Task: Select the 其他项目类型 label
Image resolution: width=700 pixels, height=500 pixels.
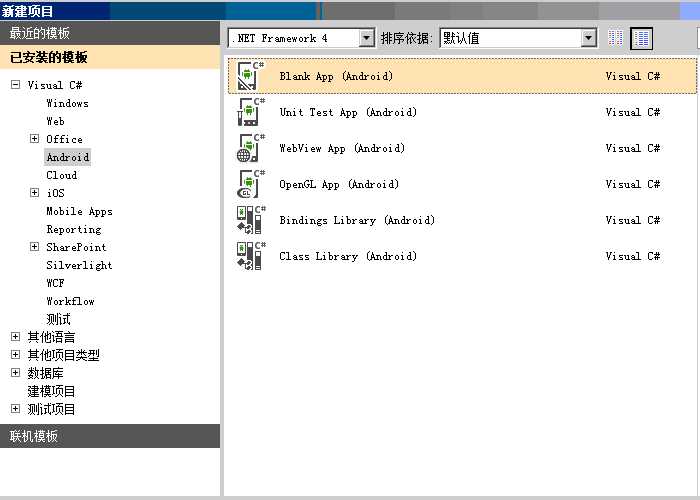Action: pyautogui.click(x=63, y=355)
